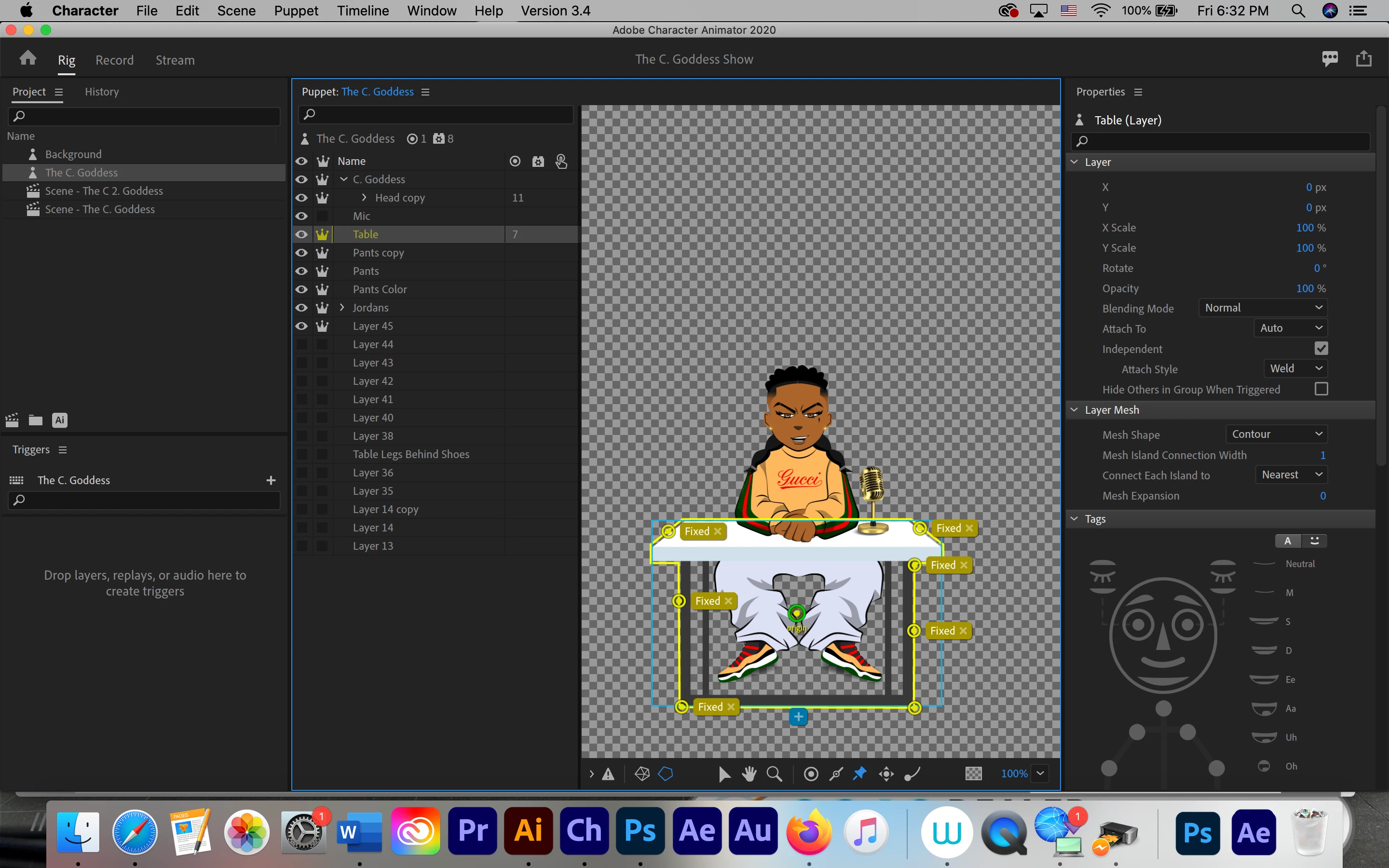Uncheck the Independent checkbox
Screen dimensions: 1389x868
click(1321, 349)
